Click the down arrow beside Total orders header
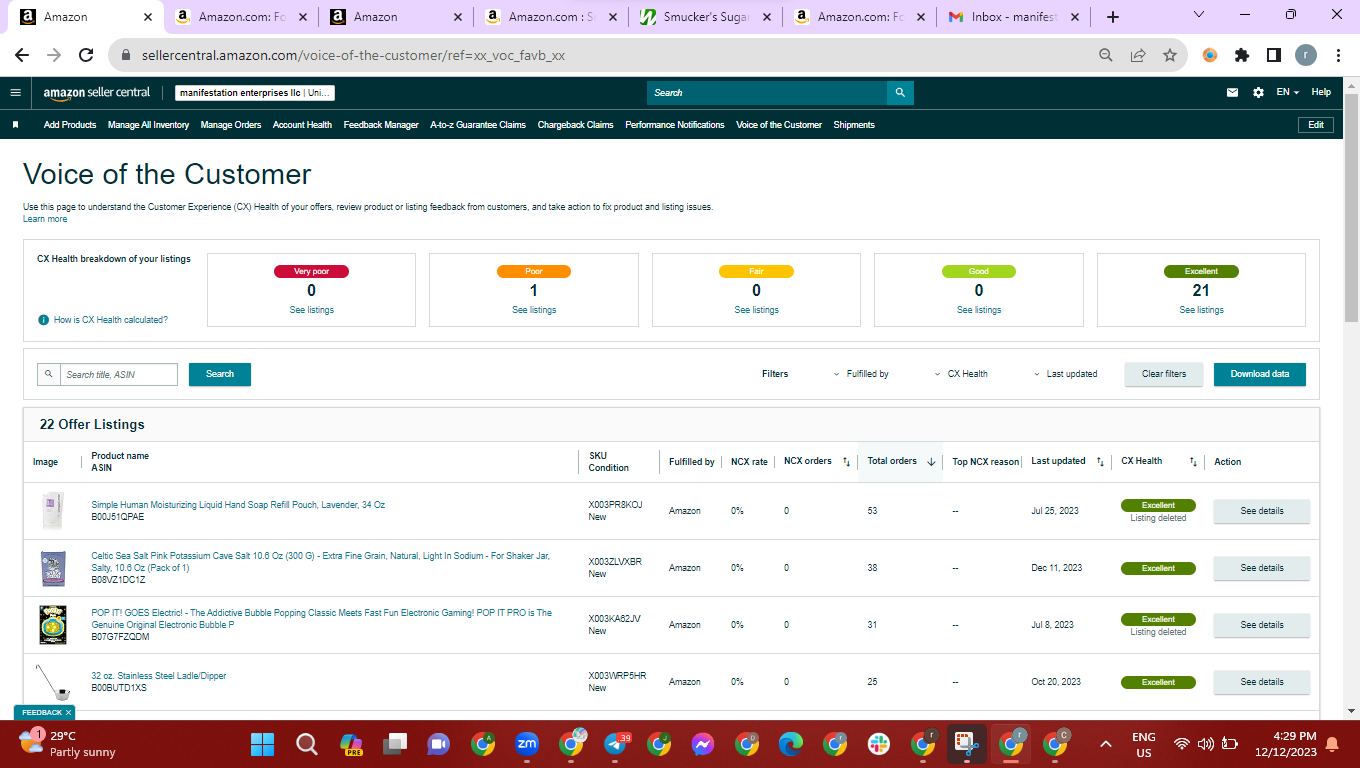Image resolution: width=1360 pixels, height=768 pixels. [x=931, y=462]
